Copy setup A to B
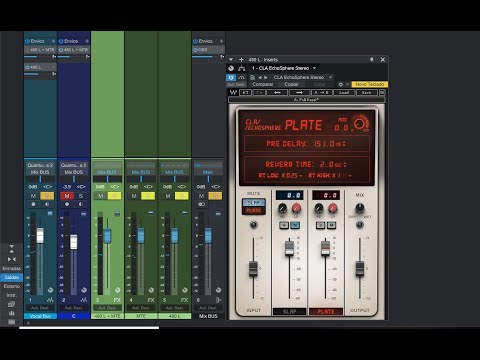 [321, 93]
